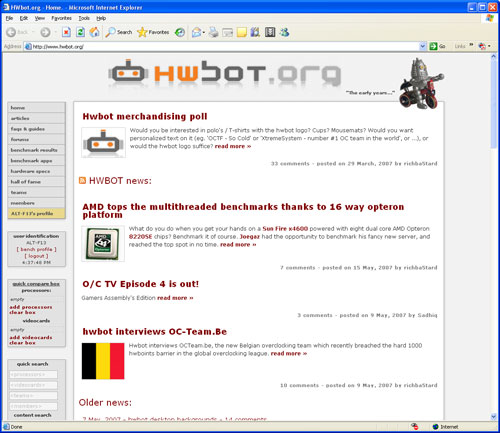Open the 'Hwbot merchandising poll' headline
The image size is (500, 433).
pyautogui.click(x=145, y=116)
